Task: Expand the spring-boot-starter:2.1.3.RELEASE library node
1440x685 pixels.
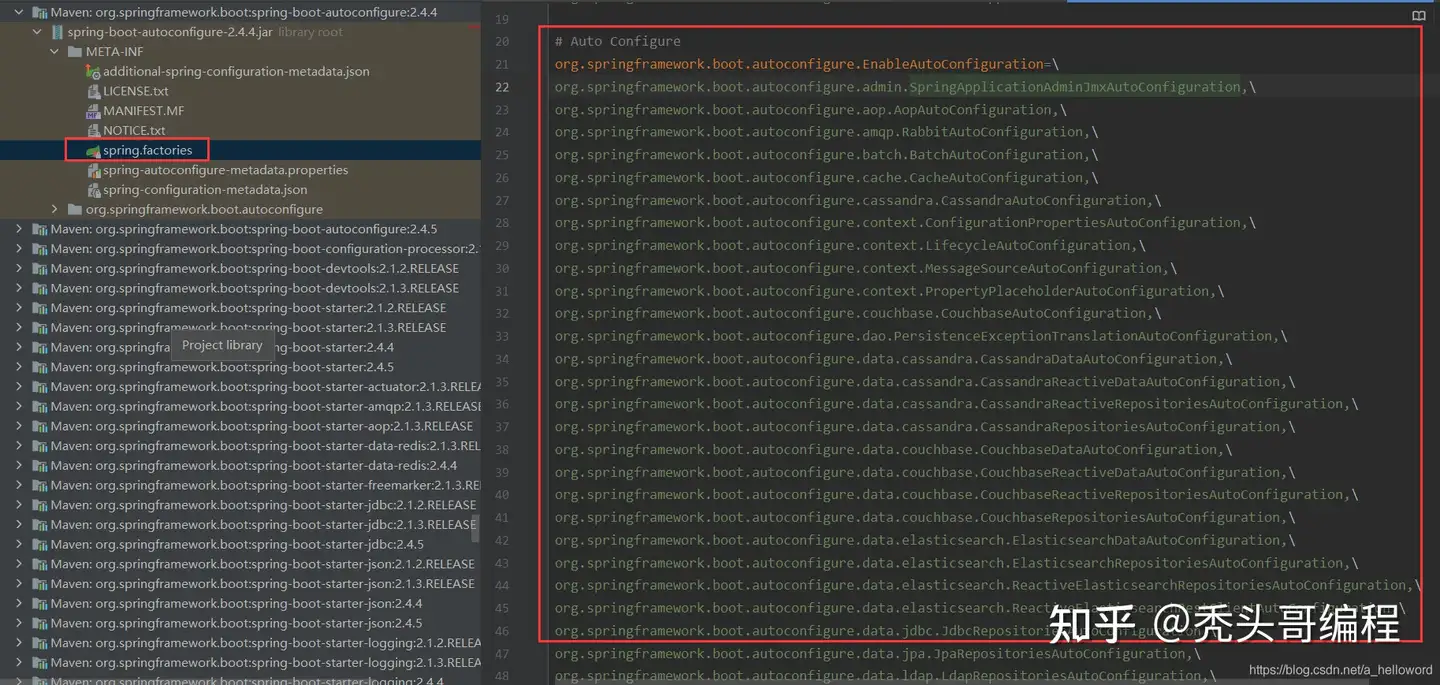Action: pyautogui.click(x=19, y=328)
